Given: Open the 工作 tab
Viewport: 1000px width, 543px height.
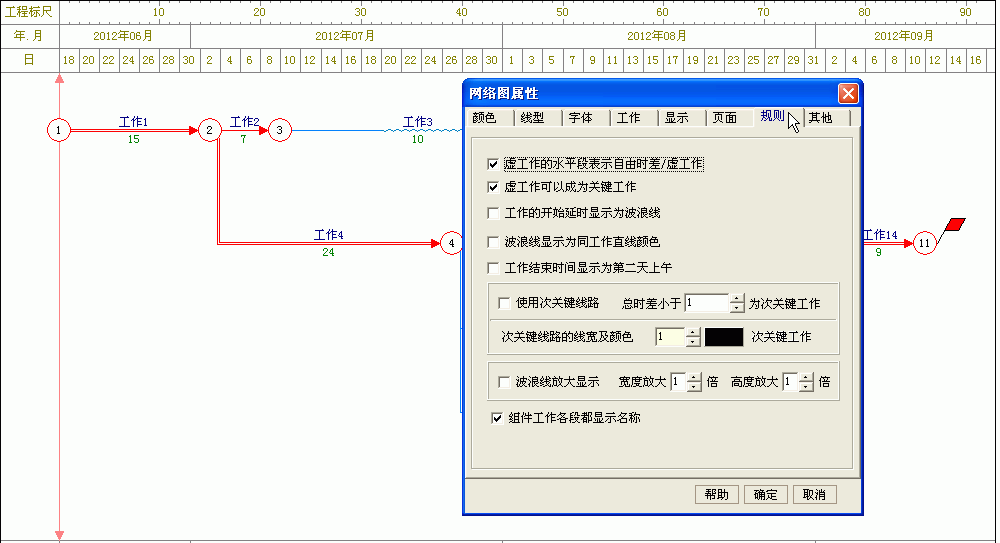Looking at the screenshot, I should (x=634, y=118).
